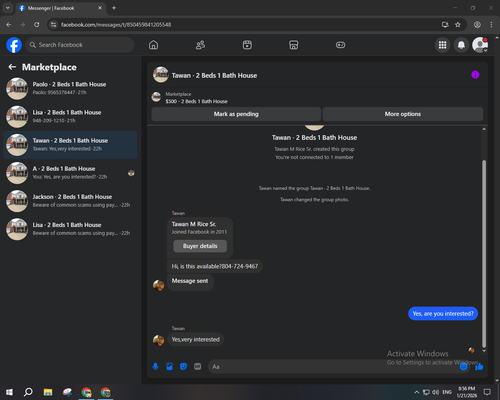Open the Reels video icon

pyautogui.click(x=247, y=45)
